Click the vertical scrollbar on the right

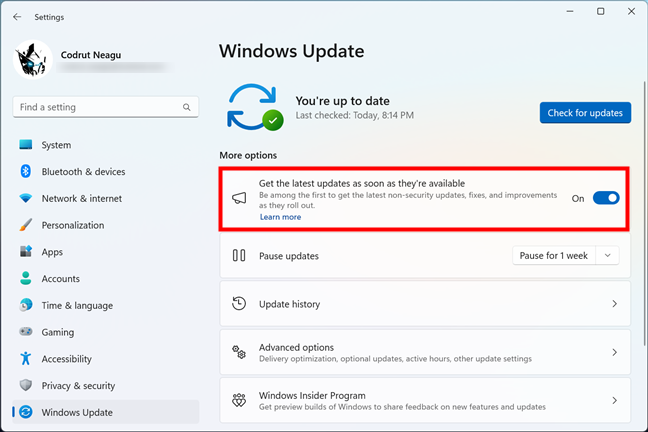pos(645,213)
